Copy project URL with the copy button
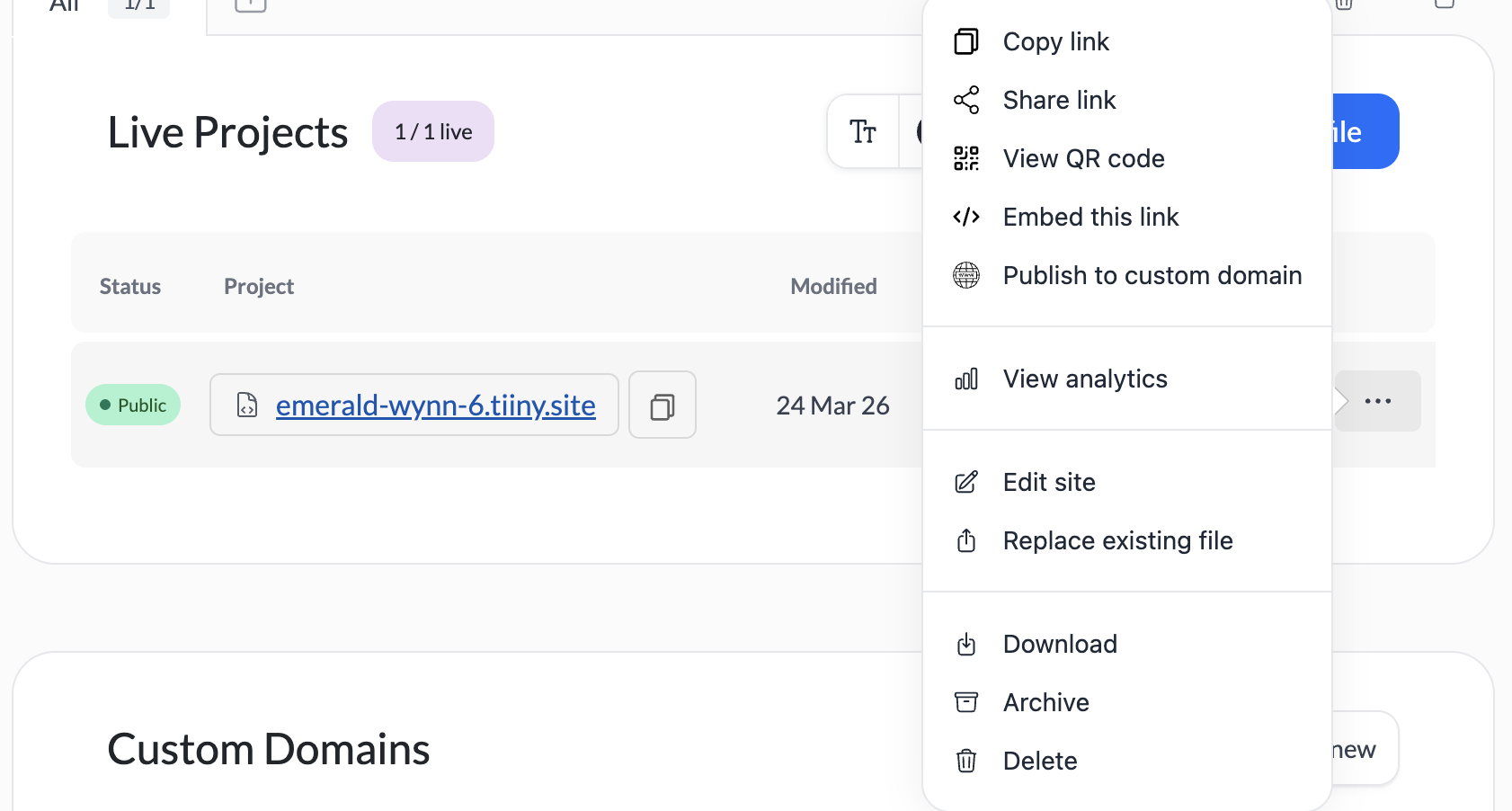This screenshot has height=811, width=1512. tap(662, 405)
